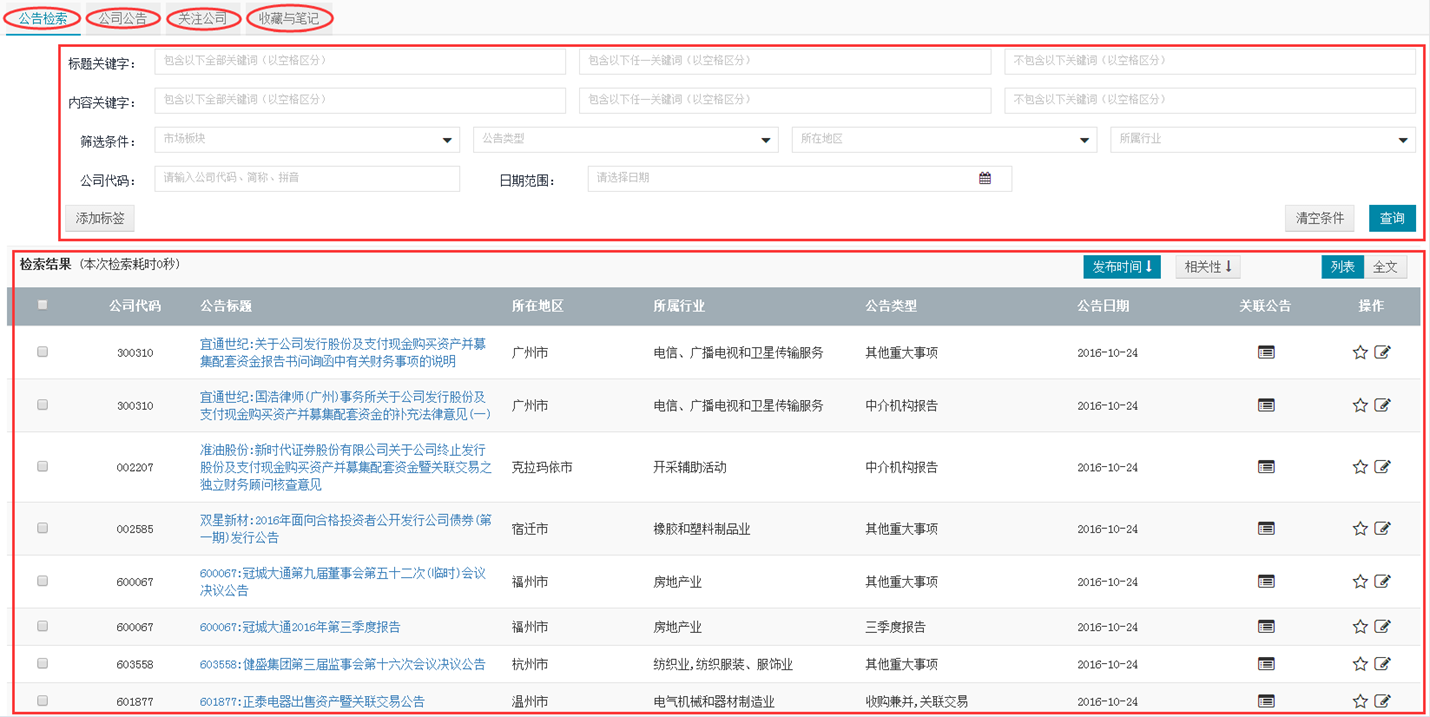Check the 冠城大通 board meeting row checkbox
Image resolution: width=1430 pixels, height=717 pixels.
42,580
